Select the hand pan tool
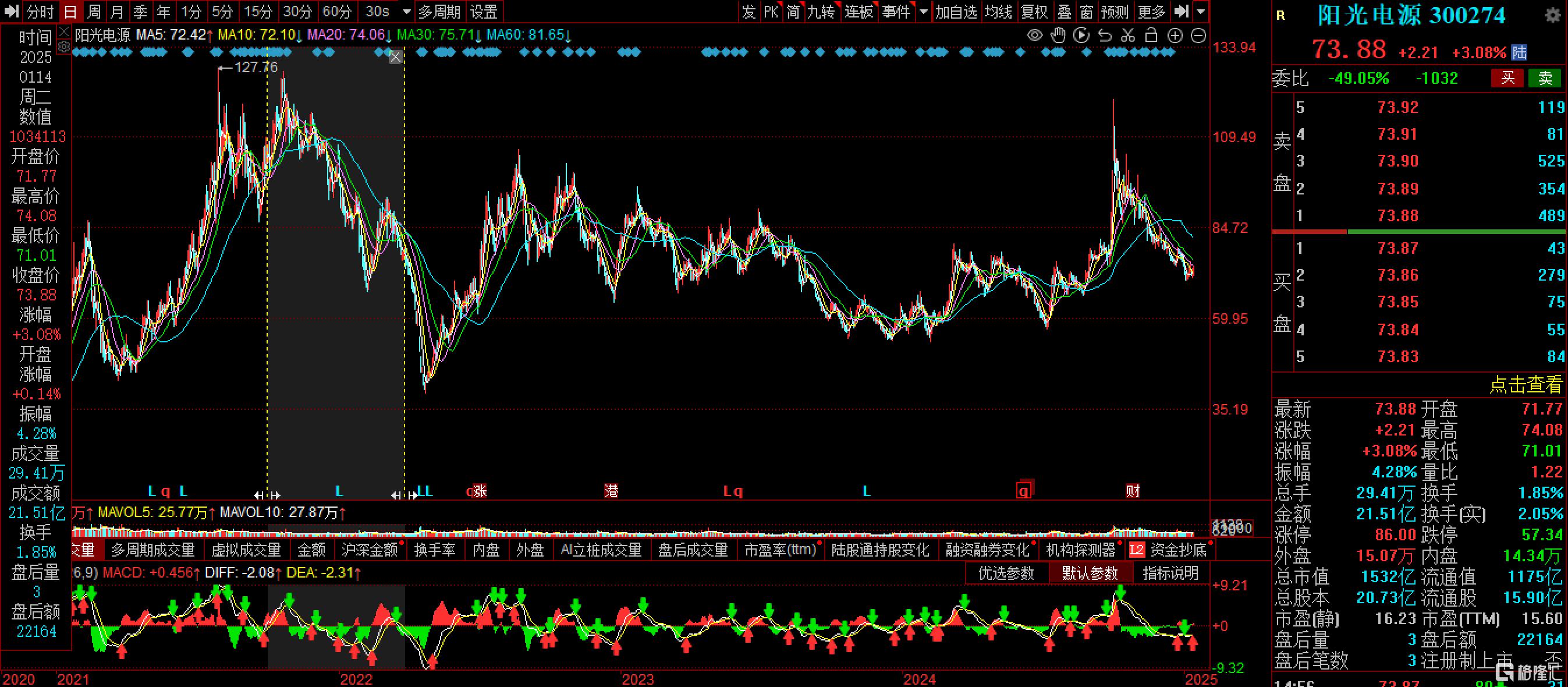Screen dimensions: 1568x687 [x=1059, y=36]
